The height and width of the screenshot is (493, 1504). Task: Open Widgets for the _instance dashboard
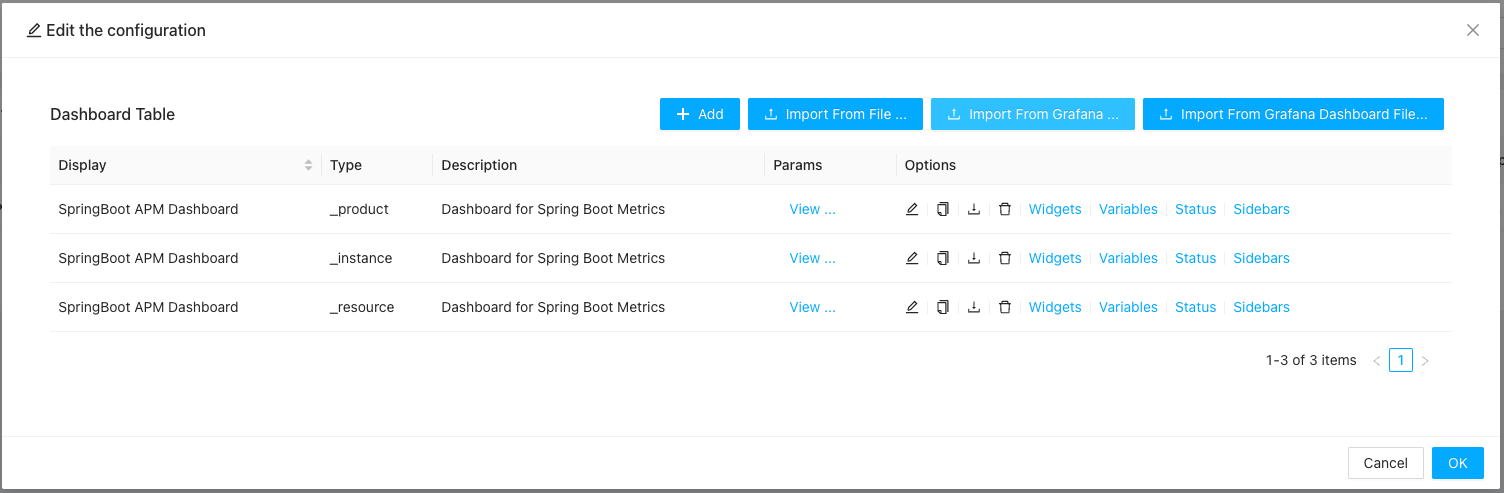(1055, 258)
